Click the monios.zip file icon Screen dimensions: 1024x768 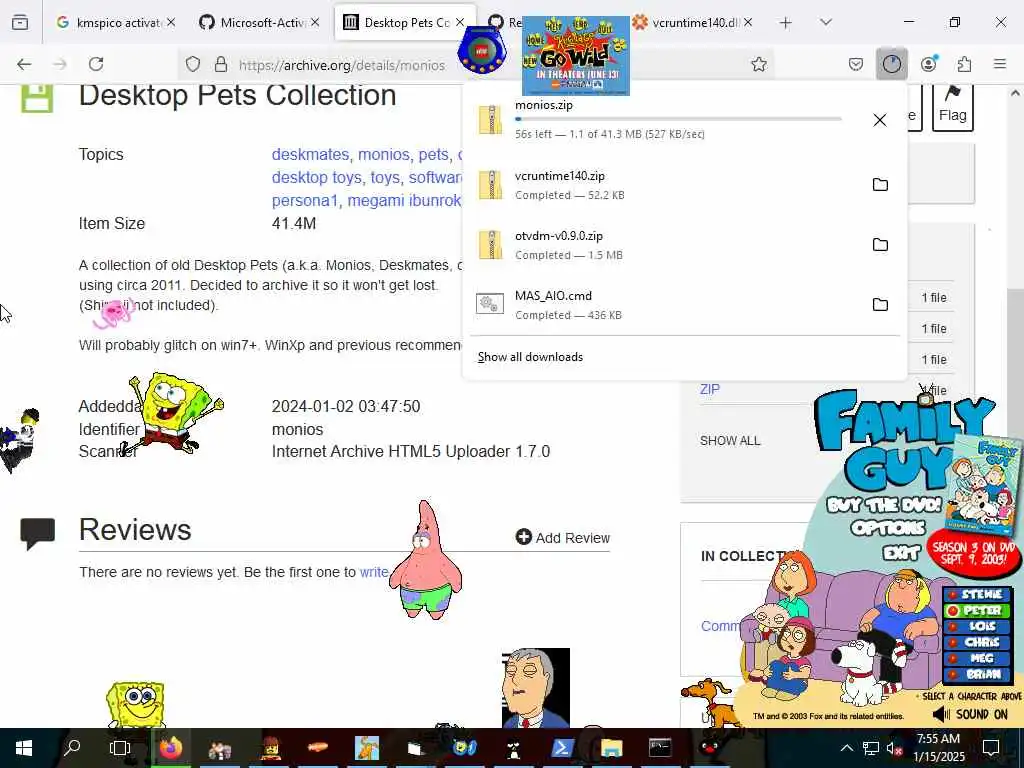click(x=490, y=120)
